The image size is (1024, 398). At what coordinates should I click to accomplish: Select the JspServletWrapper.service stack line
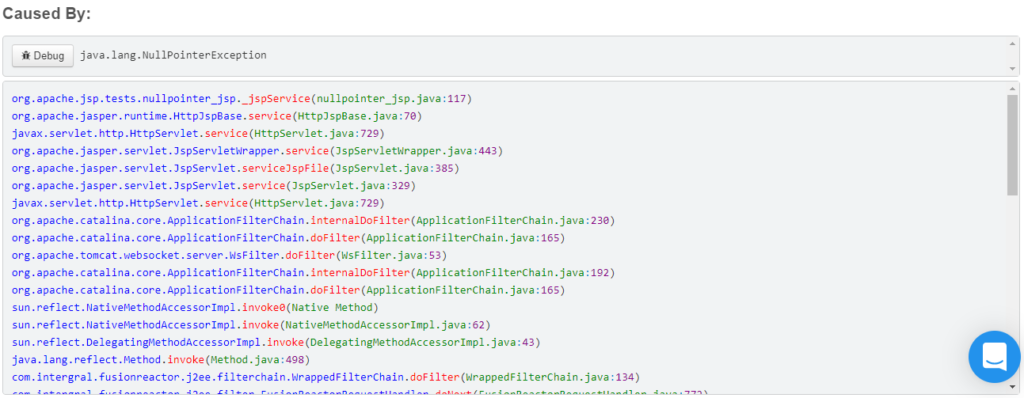tap(257, 151)
